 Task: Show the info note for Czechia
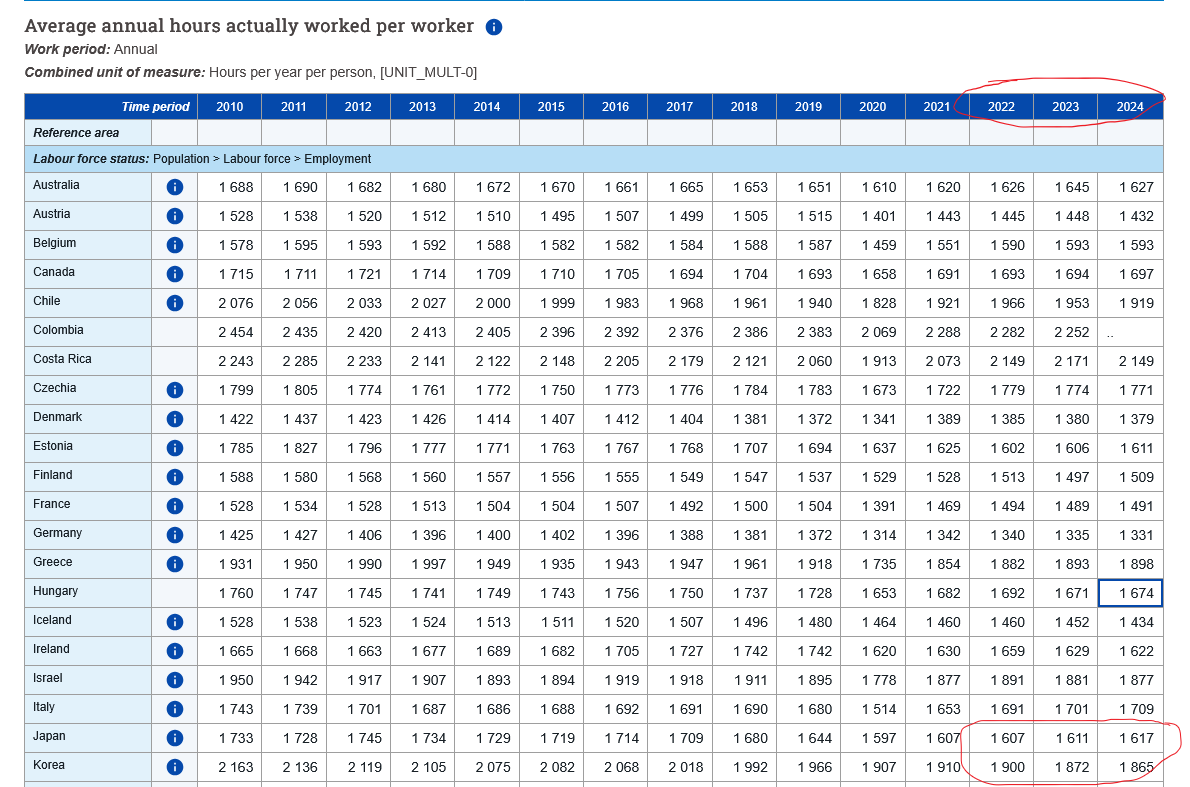point(175,390)
